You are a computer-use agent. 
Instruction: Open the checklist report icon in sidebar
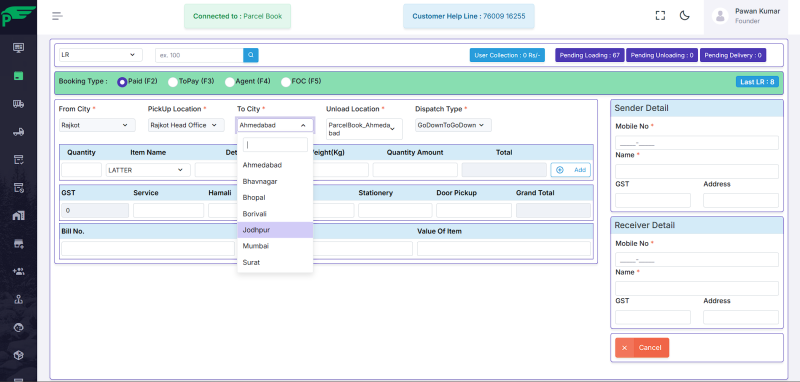point(18,160)
